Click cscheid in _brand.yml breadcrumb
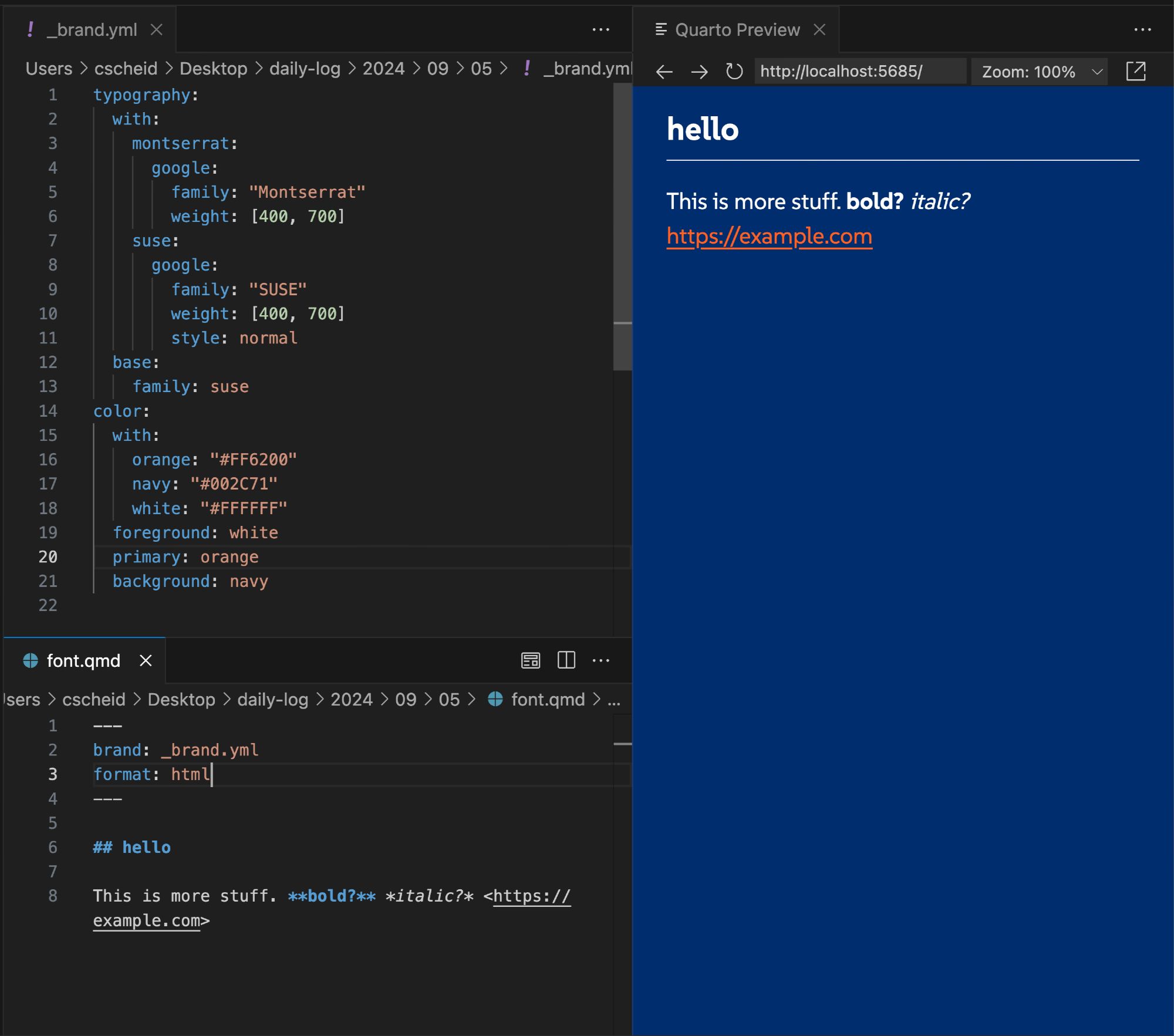The height and width of the screenshot is (1036, 1174). pos(126,69)
